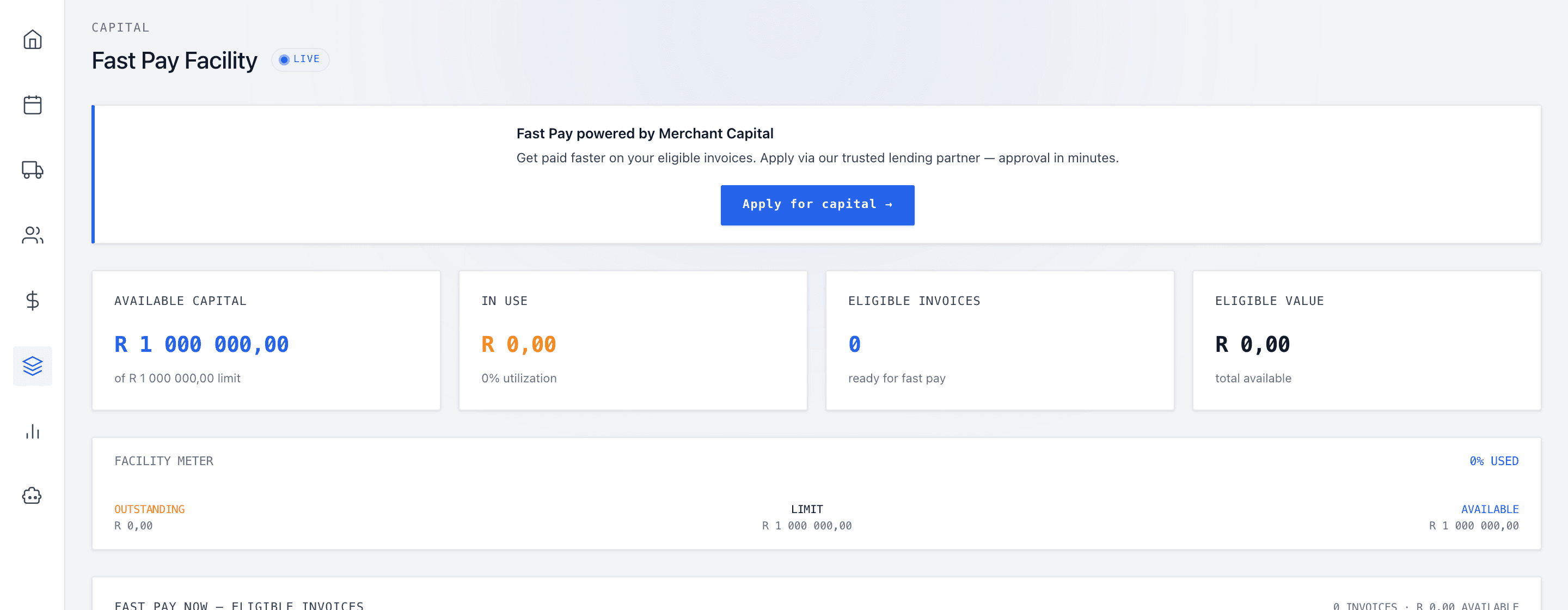Select the In Use card
The height and width of the screenshot is (610, 1568).
click(633, 340)
